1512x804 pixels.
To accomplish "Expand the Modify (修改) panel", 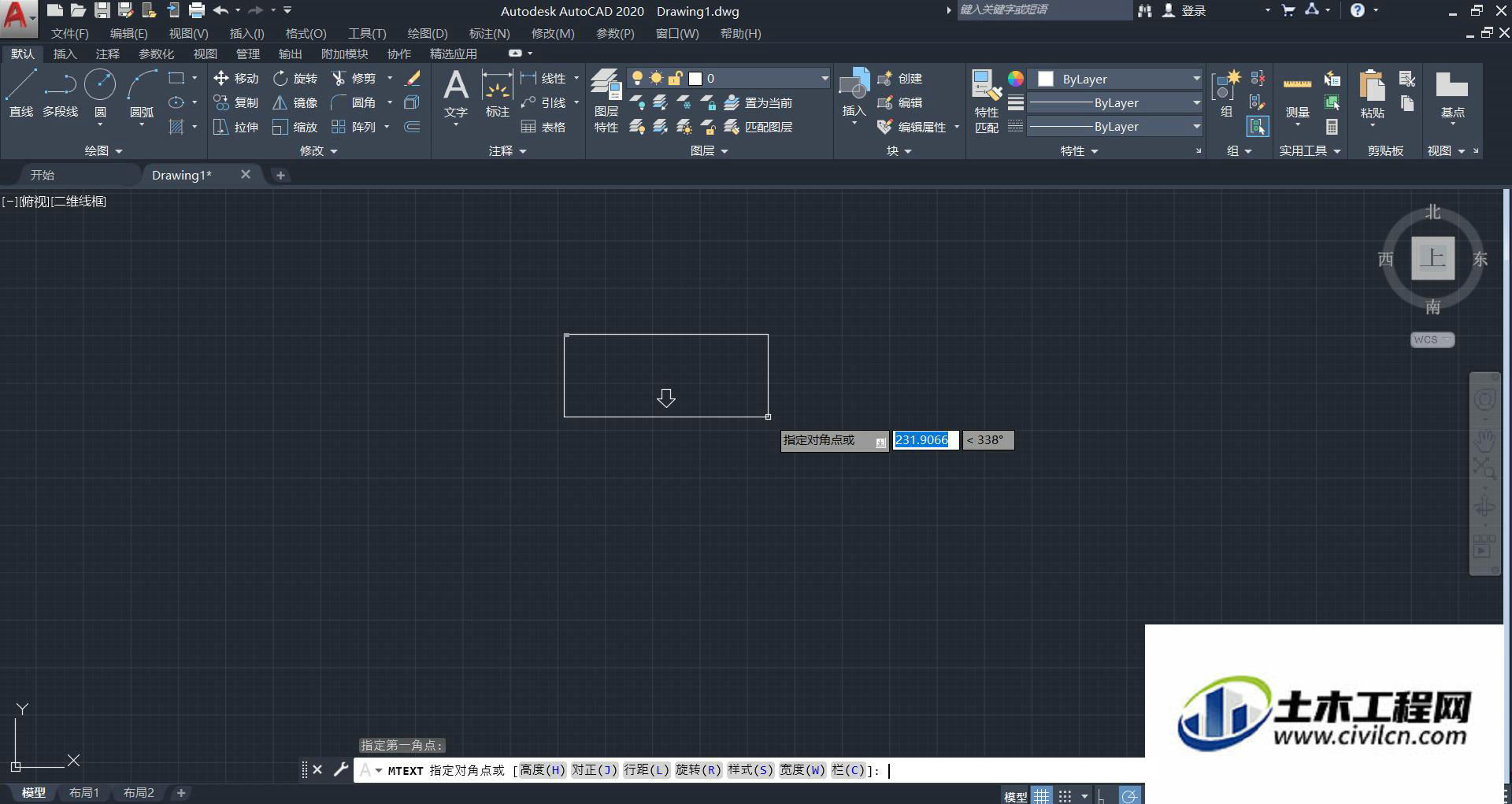I will (318, 150).
